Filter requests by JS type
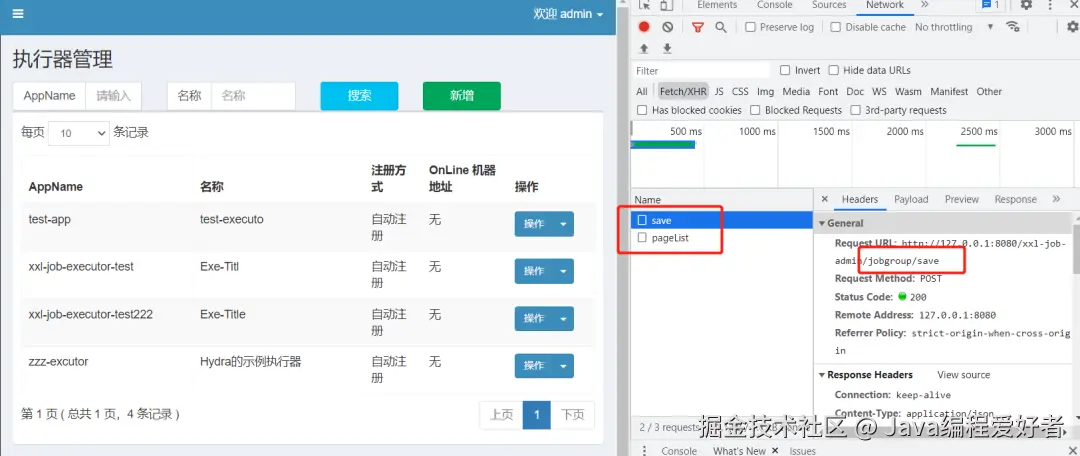 [x=718, y=92]
